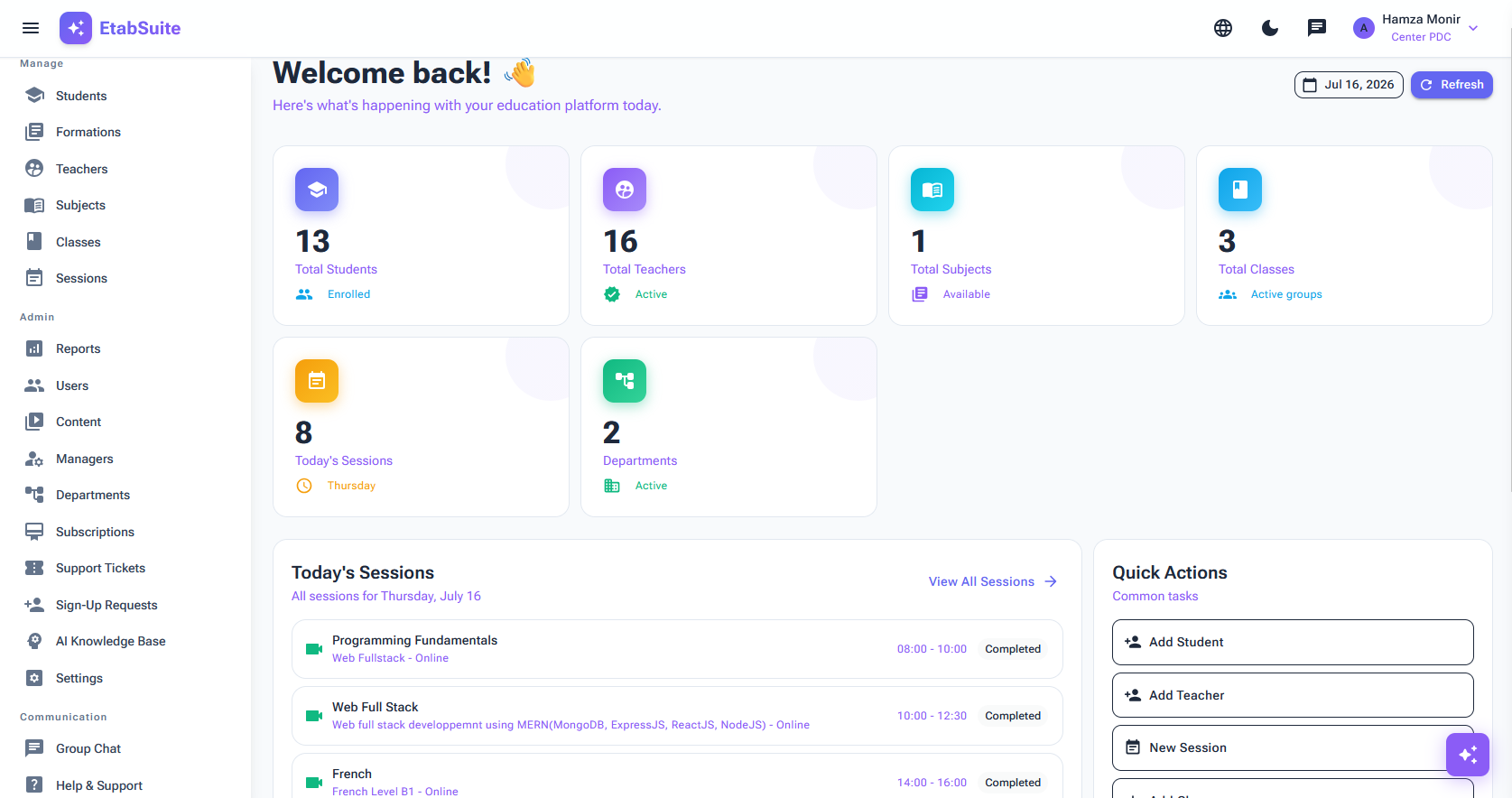Click the Available status text
This screenshot has width=1512, height=798.
(967, 294)
